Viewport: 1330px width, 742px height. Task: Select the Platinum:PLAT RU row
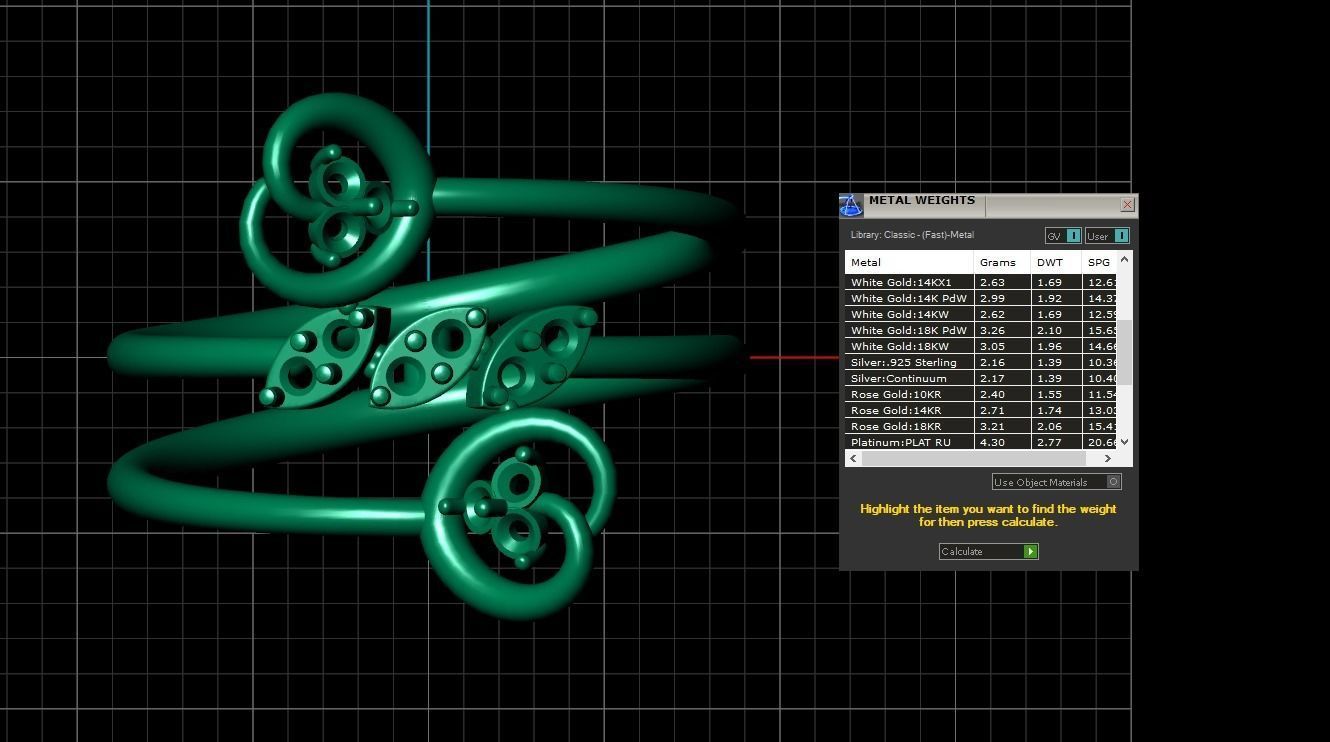(x=981, y=442)
